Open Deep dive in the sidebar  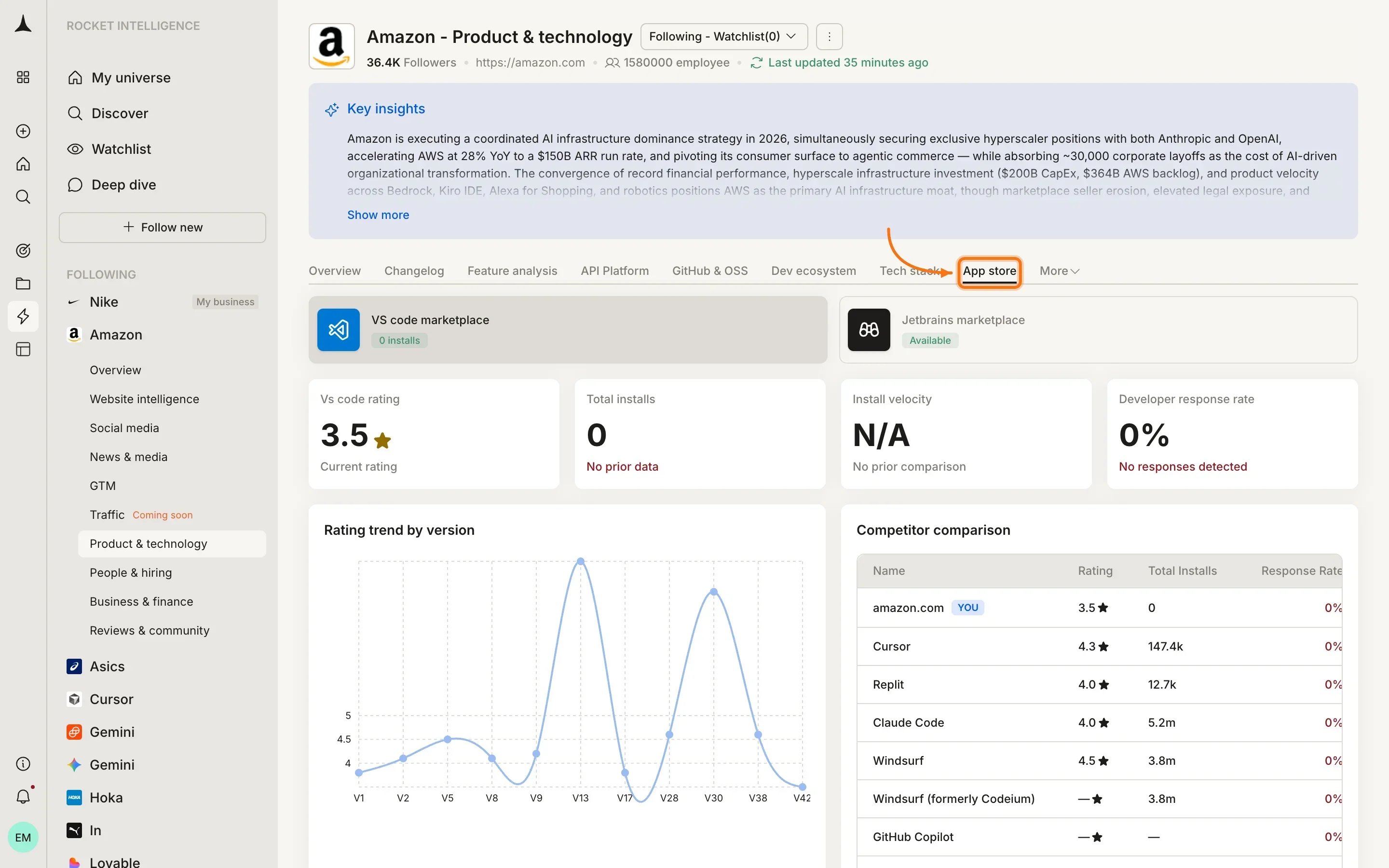[123, 185]
